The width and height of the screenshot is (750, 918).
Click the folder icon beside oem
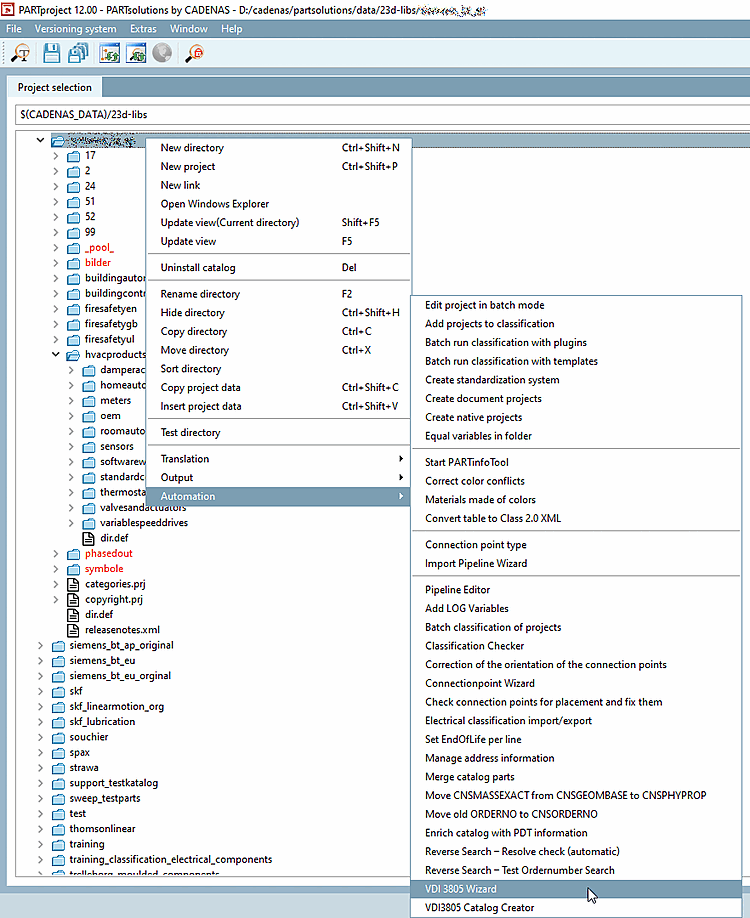[x=88, y=416]
